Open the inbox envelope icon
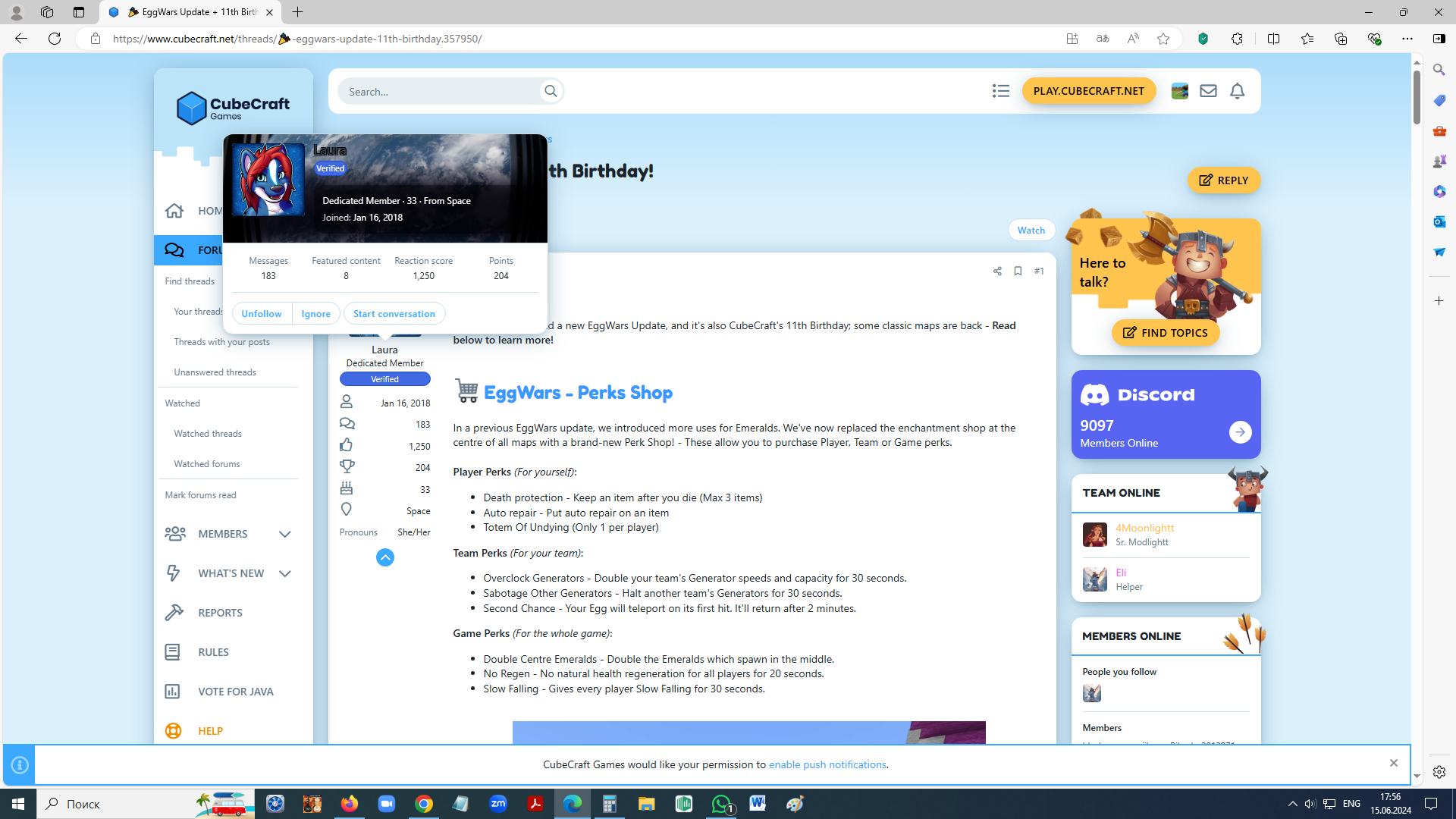The width and height of the screenshot is (1456, 819). [1208, 91]
